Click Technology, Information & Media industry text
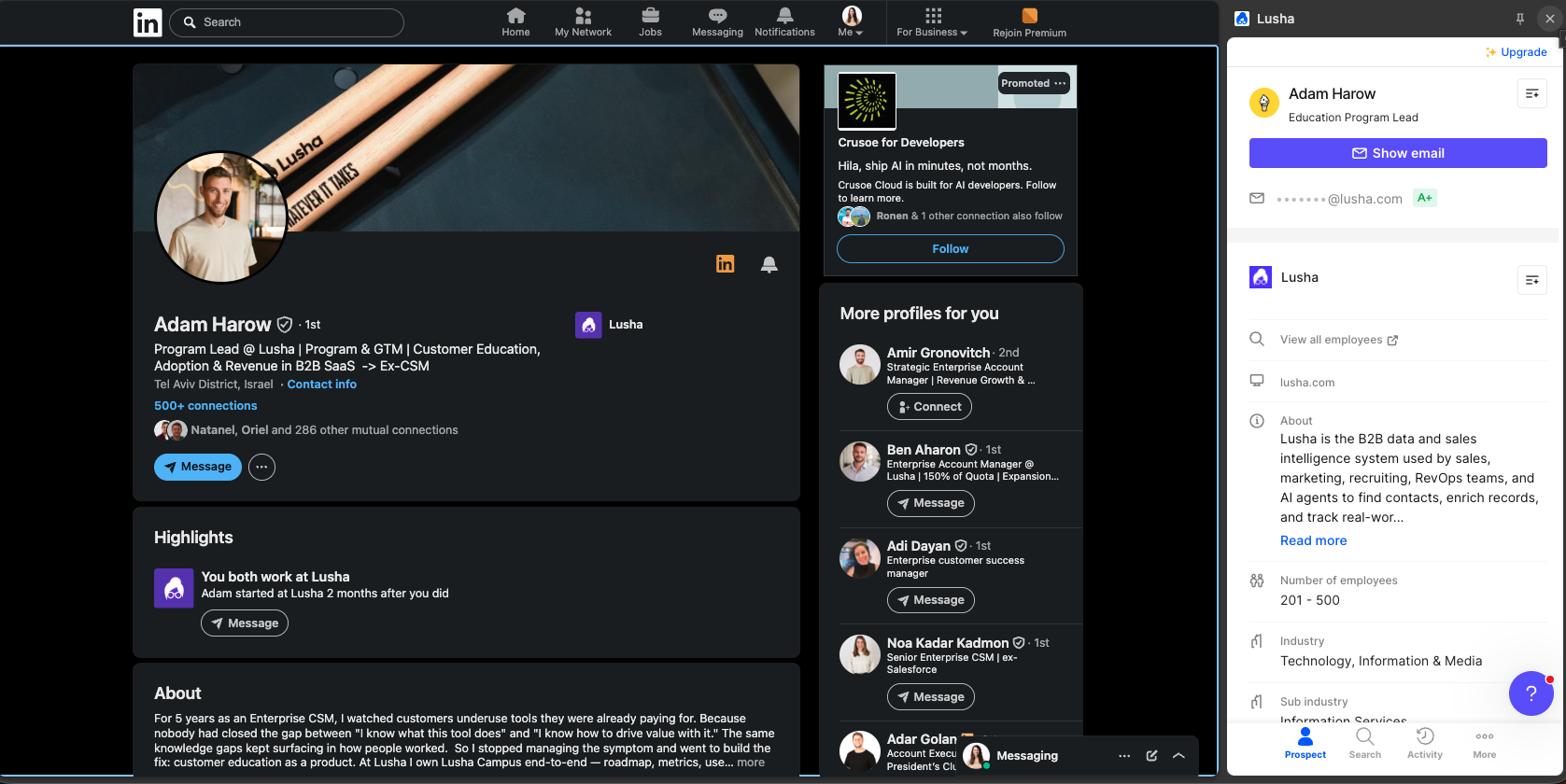Screen dimensions: 1566x784 pyautogui.click(x=1381, y=661)
